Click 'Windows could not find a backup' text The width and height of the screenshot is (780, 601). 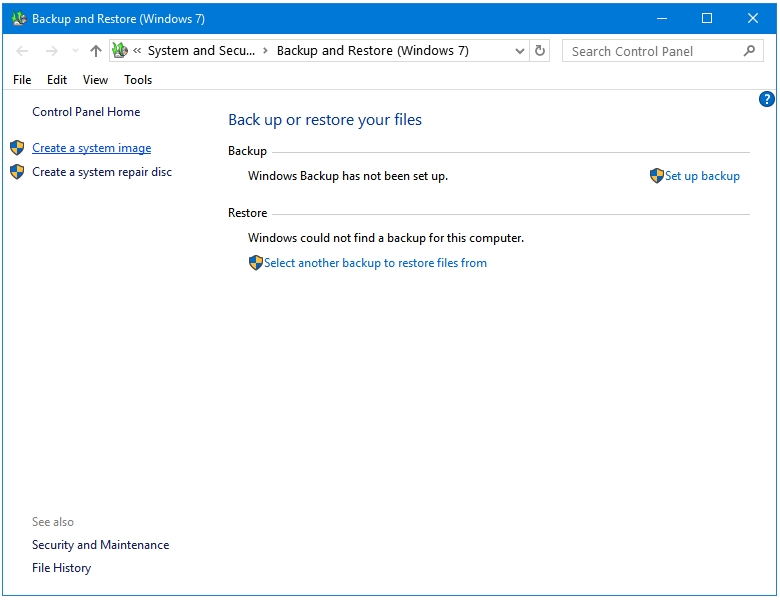[386, 238]
